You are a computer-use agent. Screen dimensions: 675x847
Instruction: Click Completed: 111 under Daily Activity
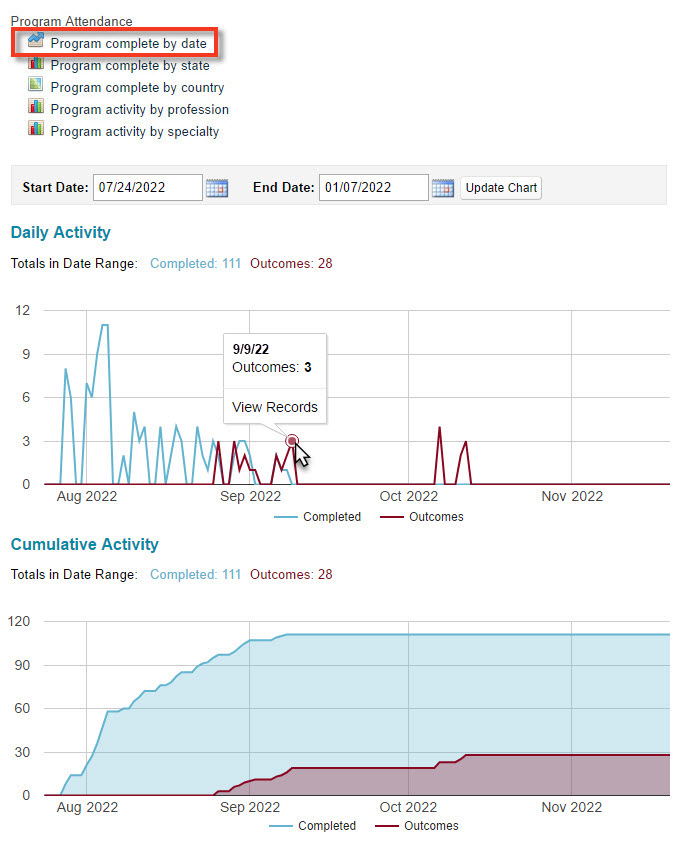click(195, 264)
